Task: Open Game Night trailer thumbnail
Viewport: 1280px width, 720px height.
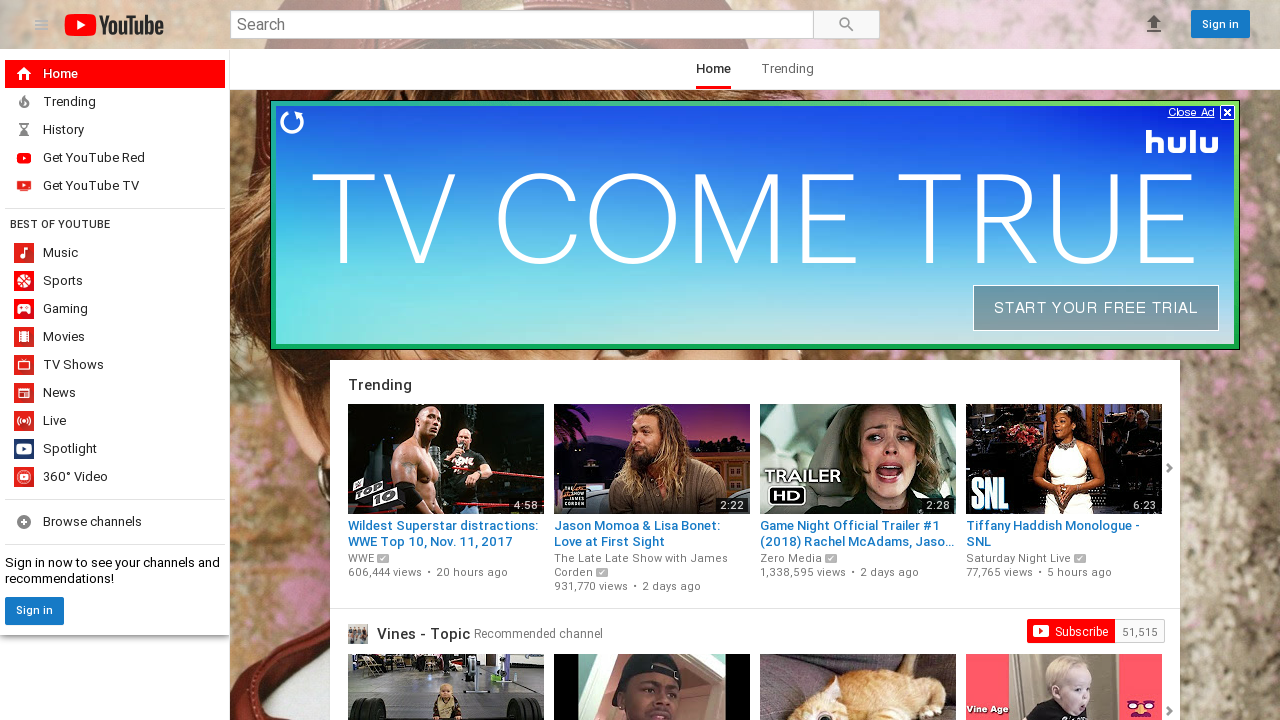Action: tap(858, 459)
